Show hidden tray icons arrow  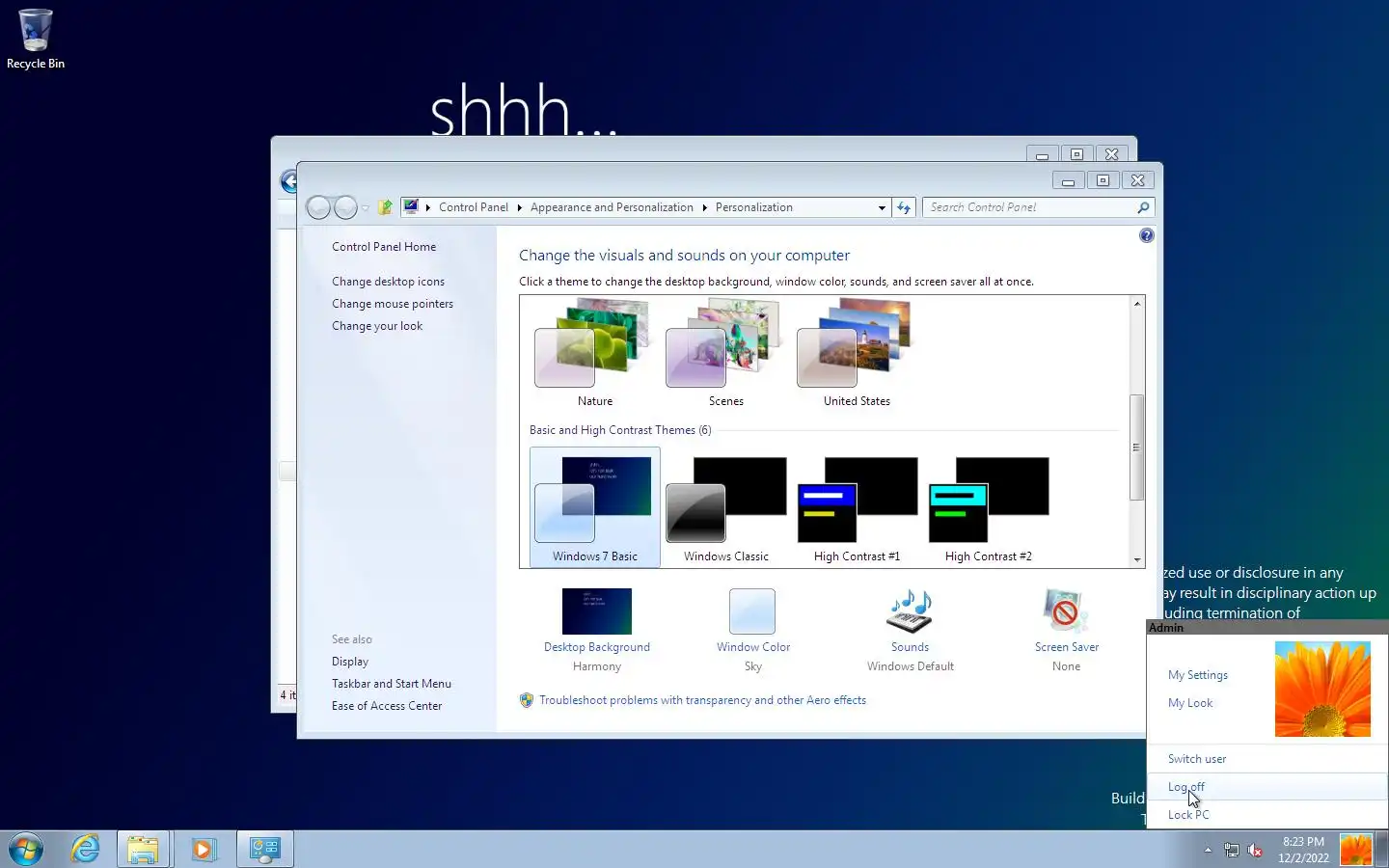(1208, 850)
